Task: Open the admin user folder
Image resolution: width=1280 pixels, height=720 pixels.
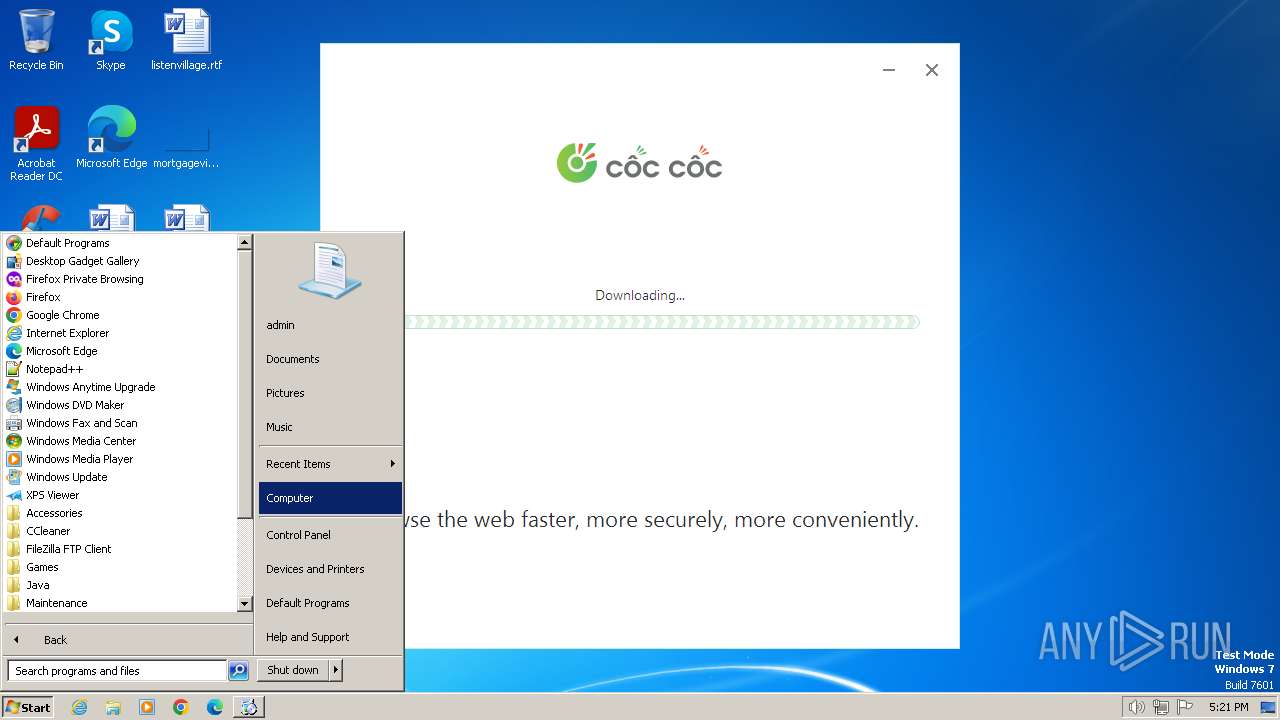Action: pos(330,325)
